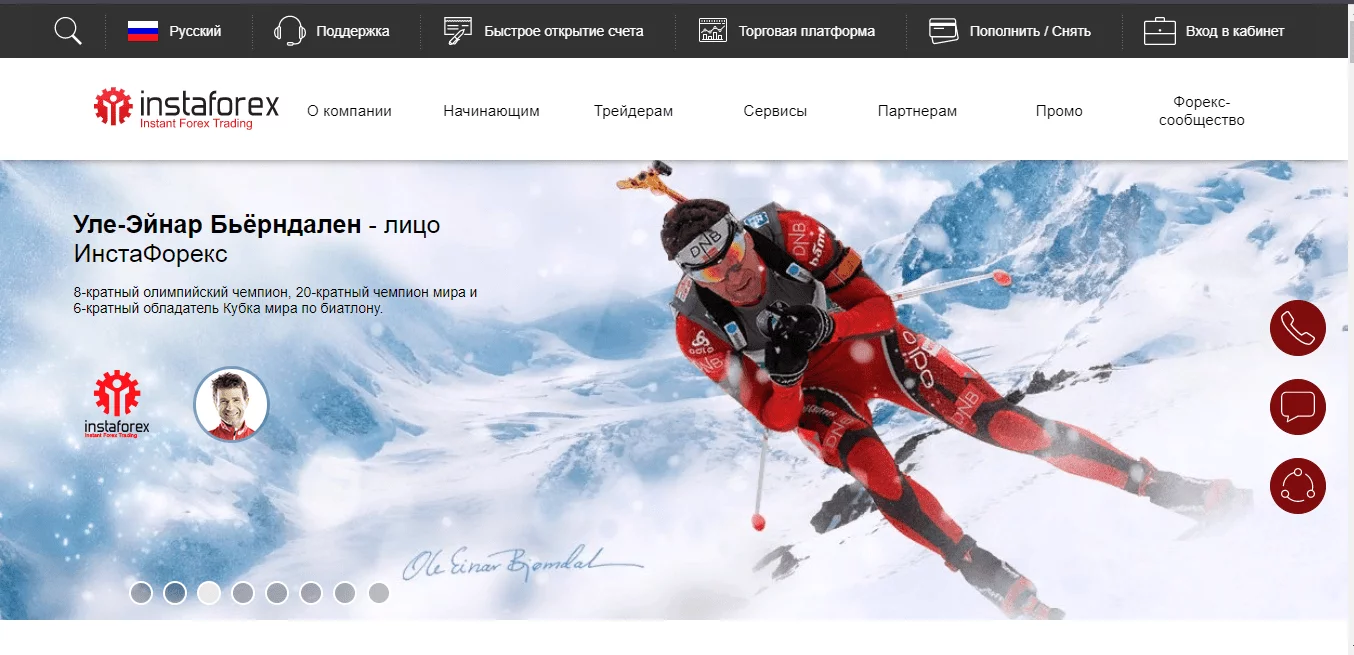
Task: Go to "Форекс-сообщество" link
Action: (1201, 111)
